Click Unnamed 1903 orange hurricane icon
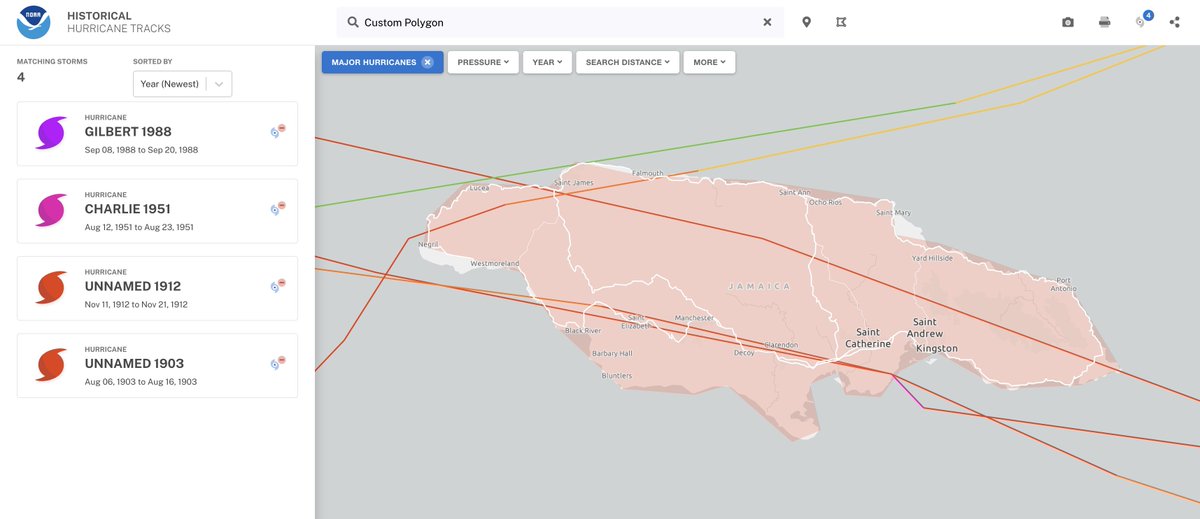Viewport: 1200px width, 519px height. pyautogui.click(x=52, y=365)
